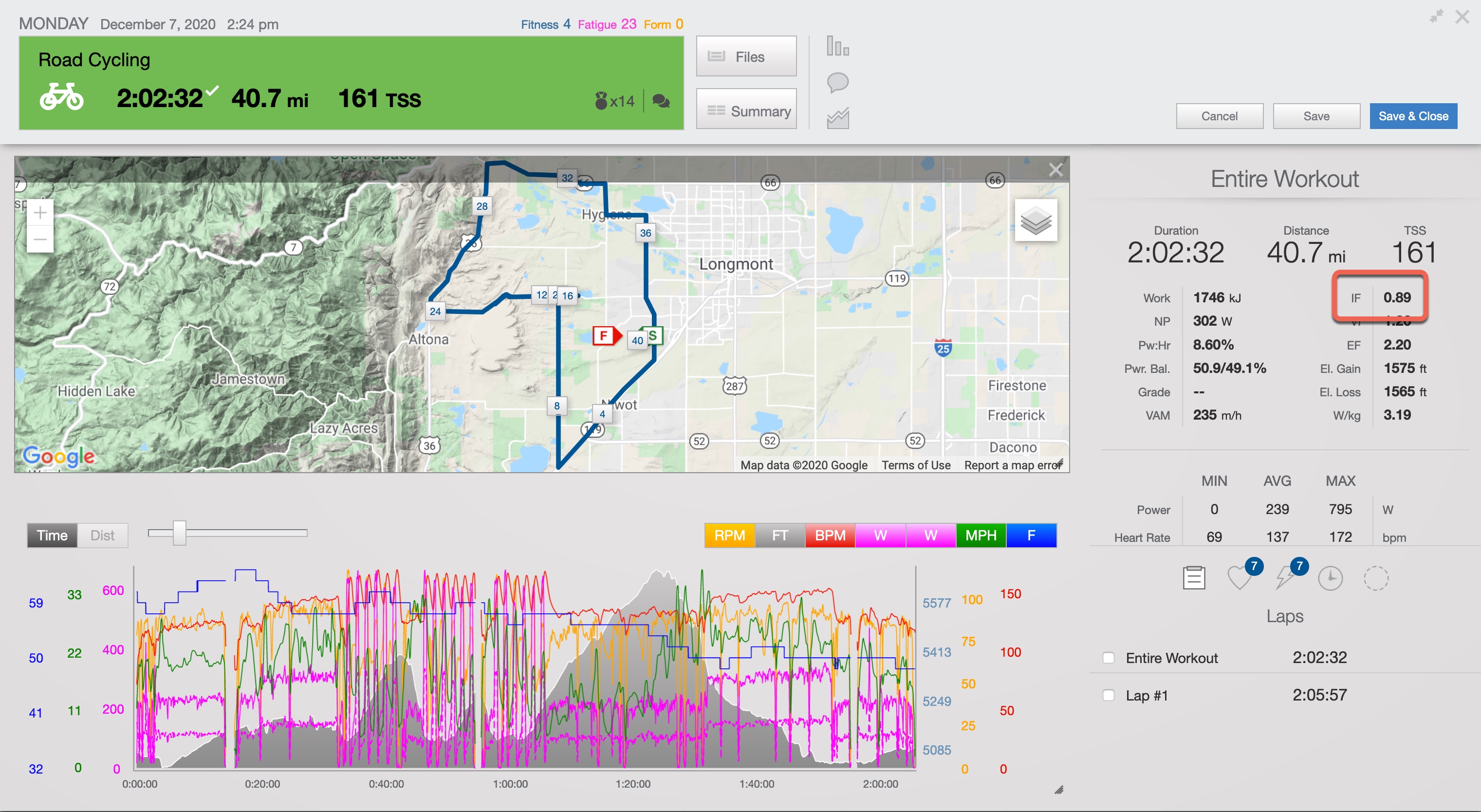Switch chart axis to Time

[52, 535]
